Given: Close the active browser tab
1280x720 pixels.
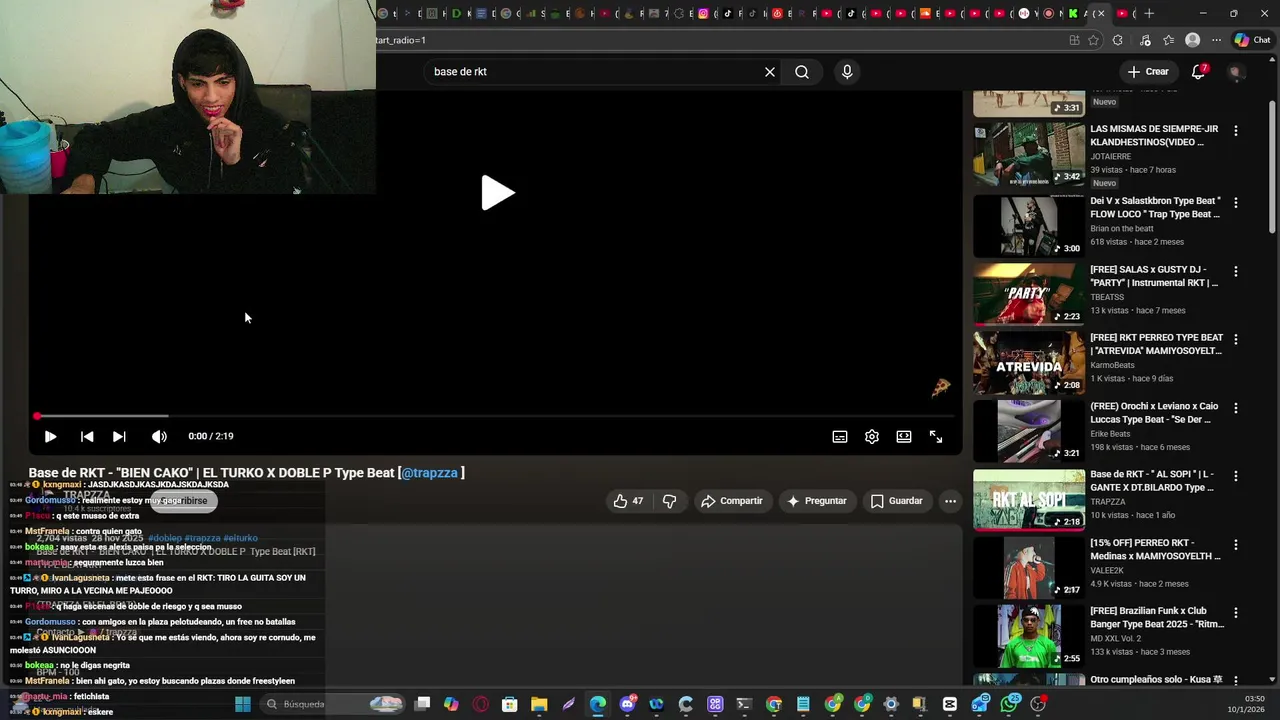Looking at the screenshot, I should pyautogui.click(x=1100, y=13).
